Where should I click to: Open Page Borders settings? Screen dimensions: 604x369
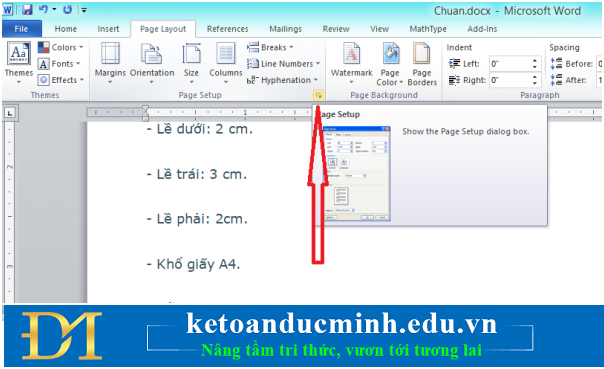422,64
